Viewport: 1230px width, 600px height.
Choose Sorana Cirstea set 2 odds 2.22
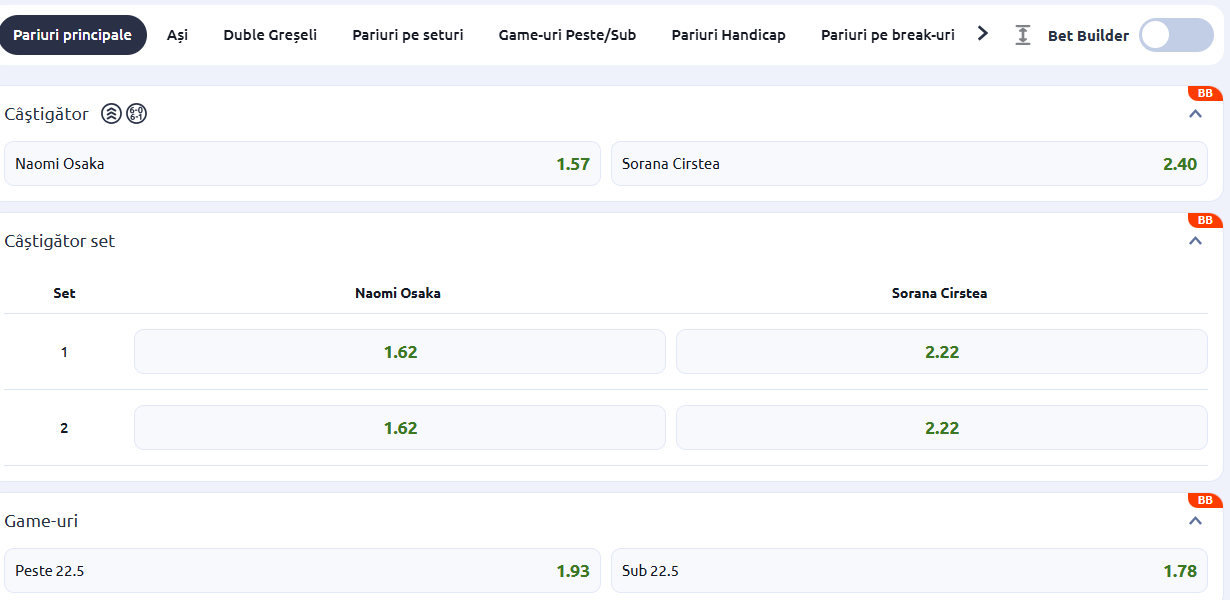point(941,428)
